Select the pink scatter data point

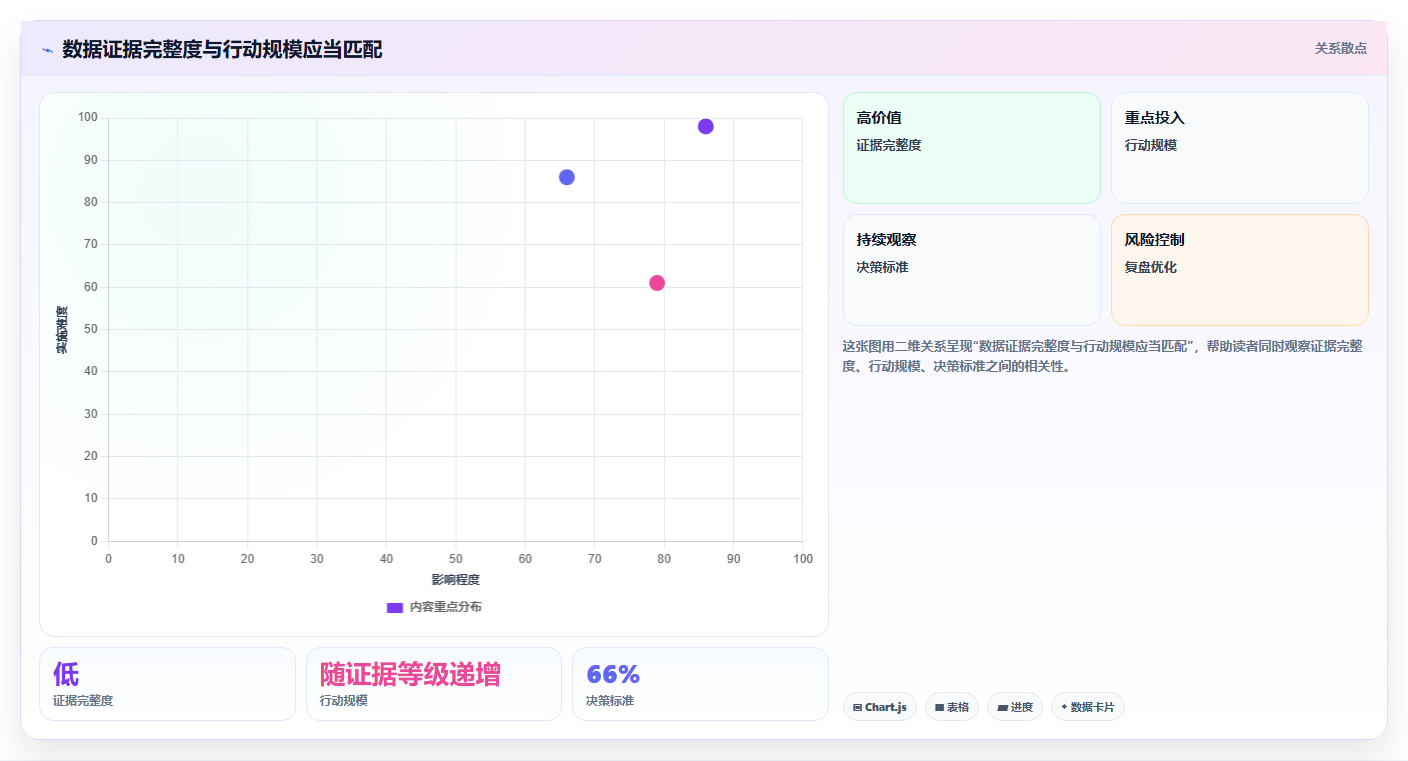(x=657, y=283)
